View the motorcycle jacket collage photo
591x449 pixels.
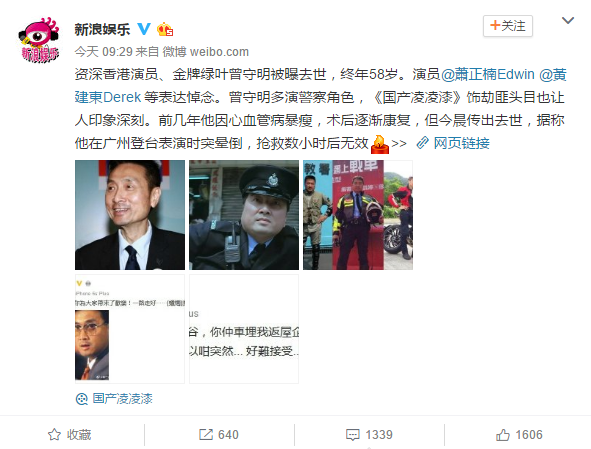pos(358,215)
